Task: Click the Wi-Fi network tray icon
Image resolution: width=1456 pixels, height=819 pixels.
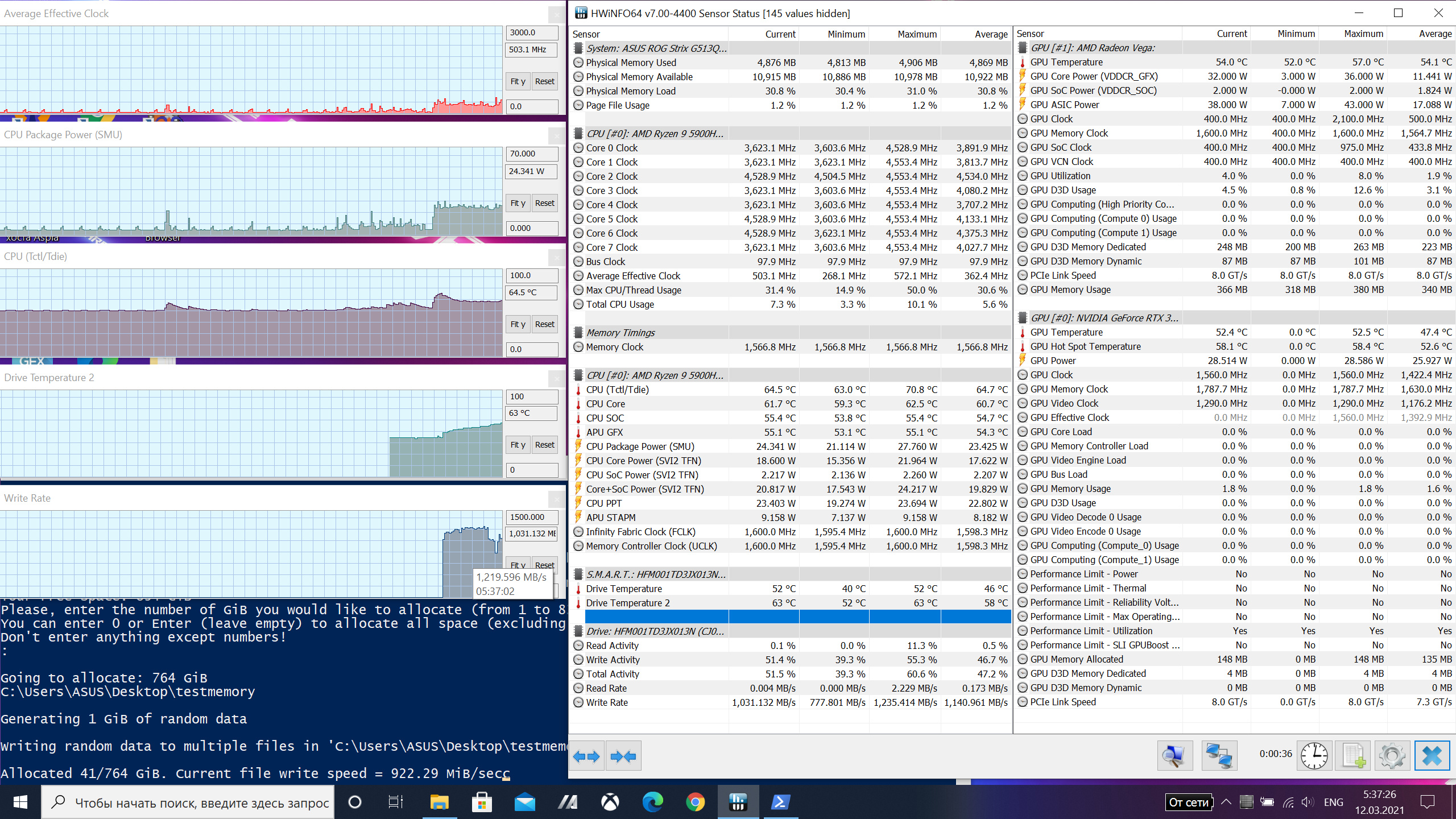Action: 1288,802
